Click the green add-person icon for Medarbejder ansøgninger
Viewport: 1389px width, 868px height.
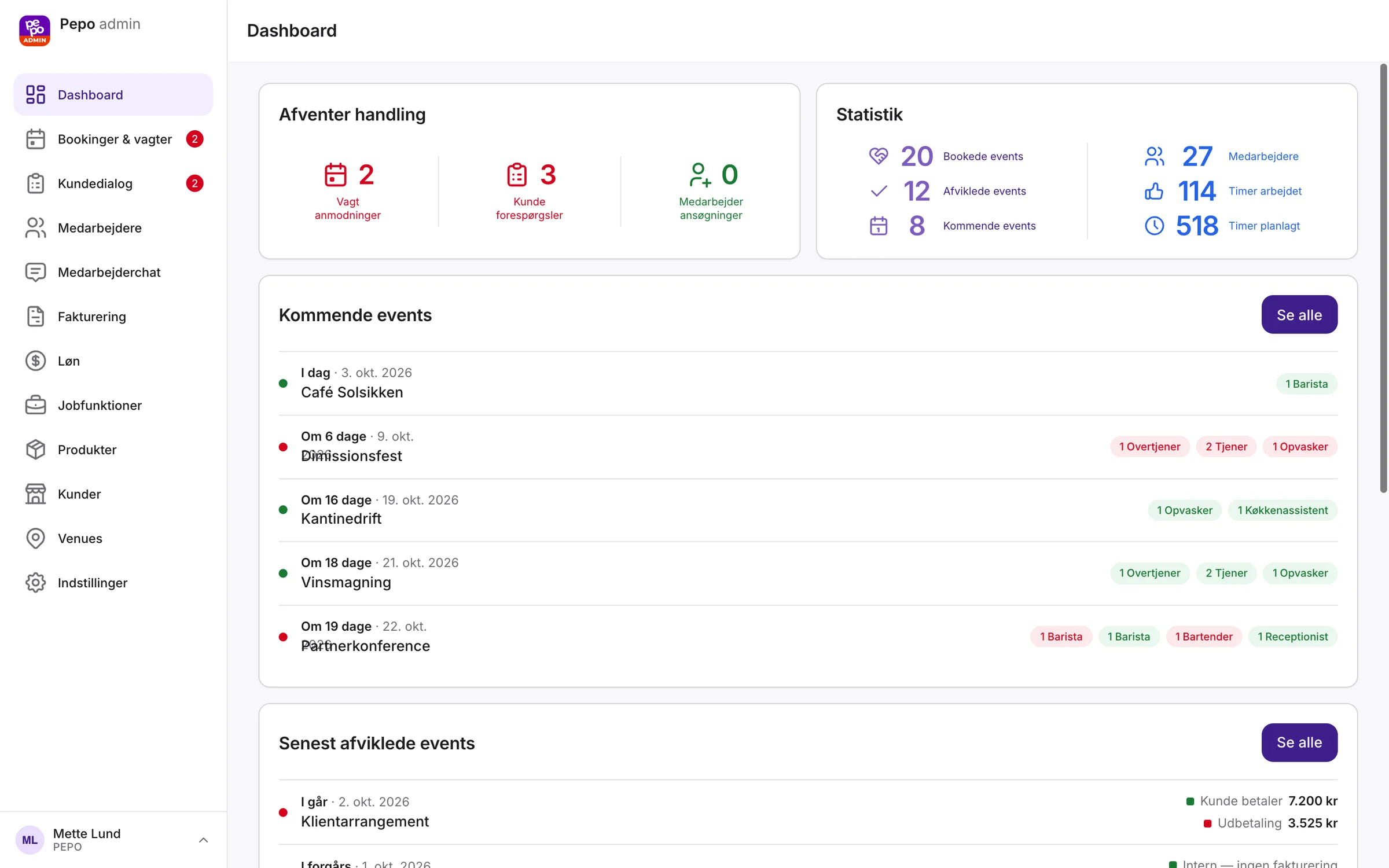[x=699, y=174]
